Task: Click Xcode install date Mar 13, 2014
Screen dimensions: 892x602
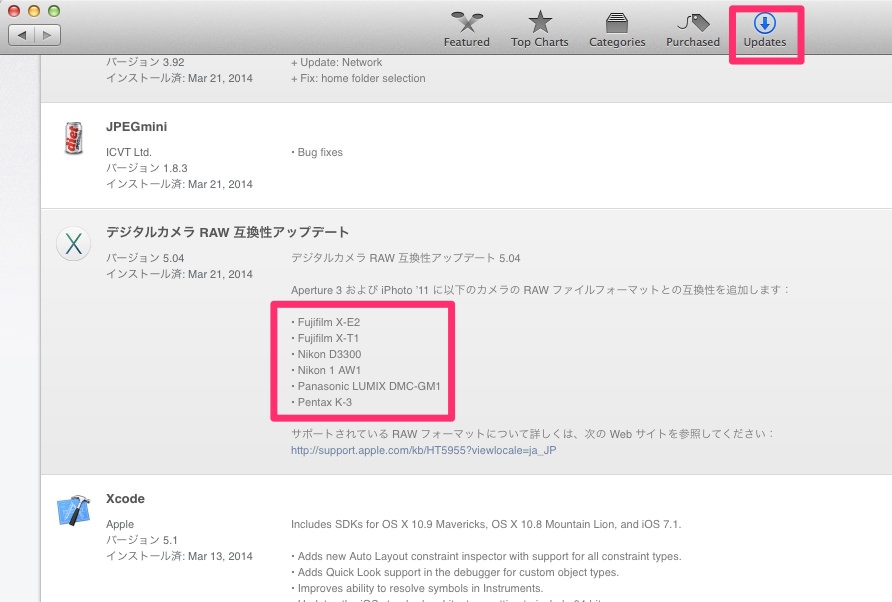Action: coord(179,556)
